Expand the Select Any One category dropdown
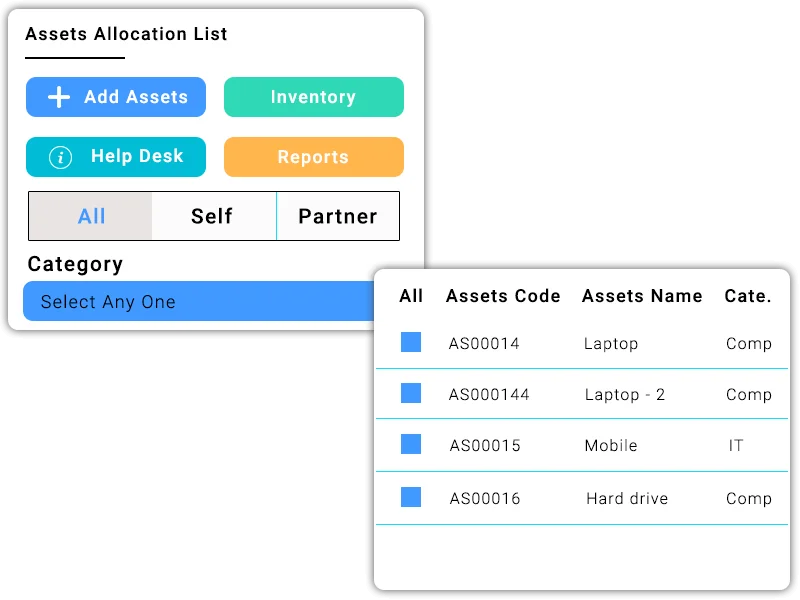Image resolution: width=800 pixels, height=600 pixels. (x=200, y=301)
